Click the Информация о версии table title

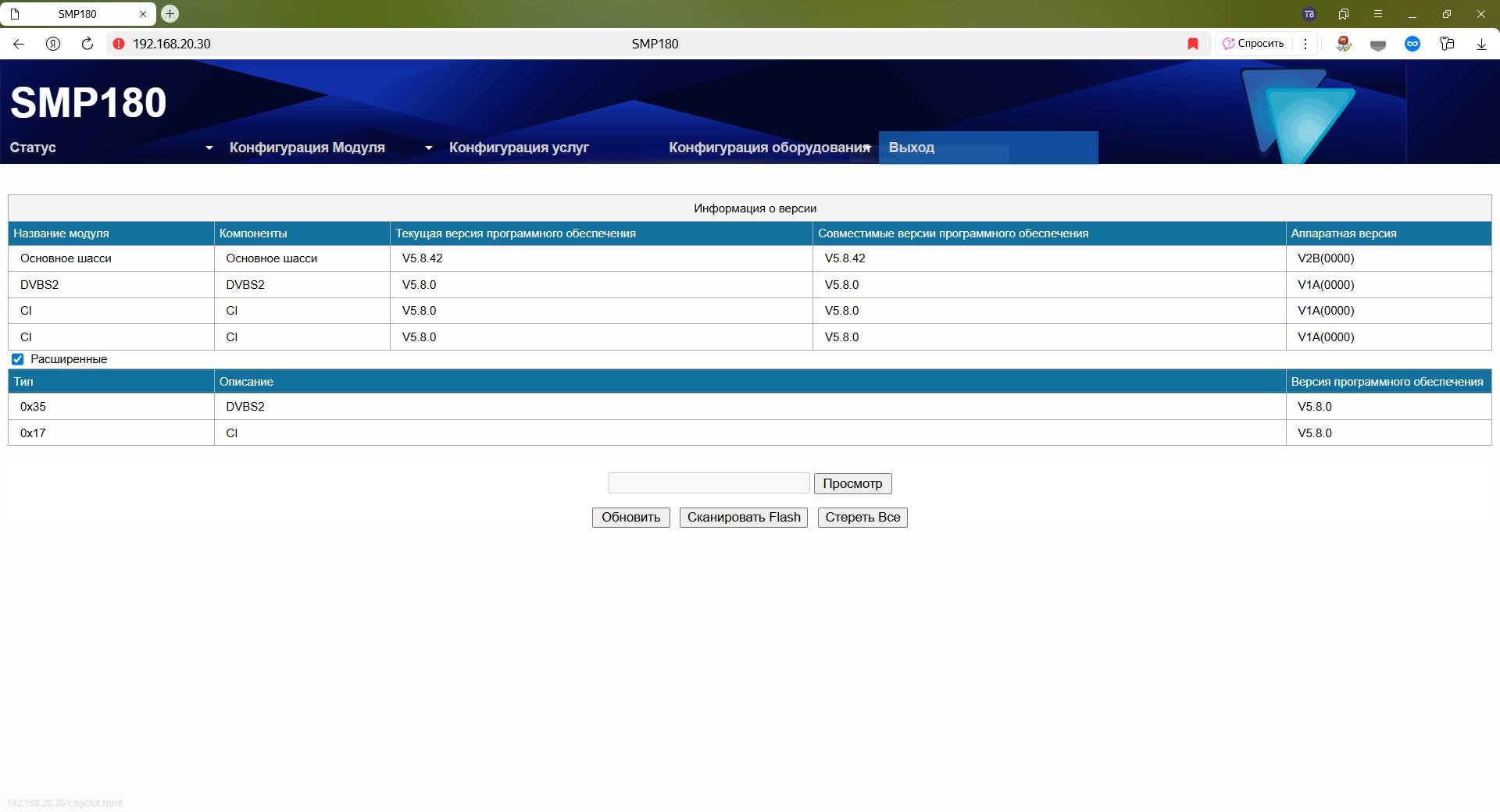(x=755, y=208)
